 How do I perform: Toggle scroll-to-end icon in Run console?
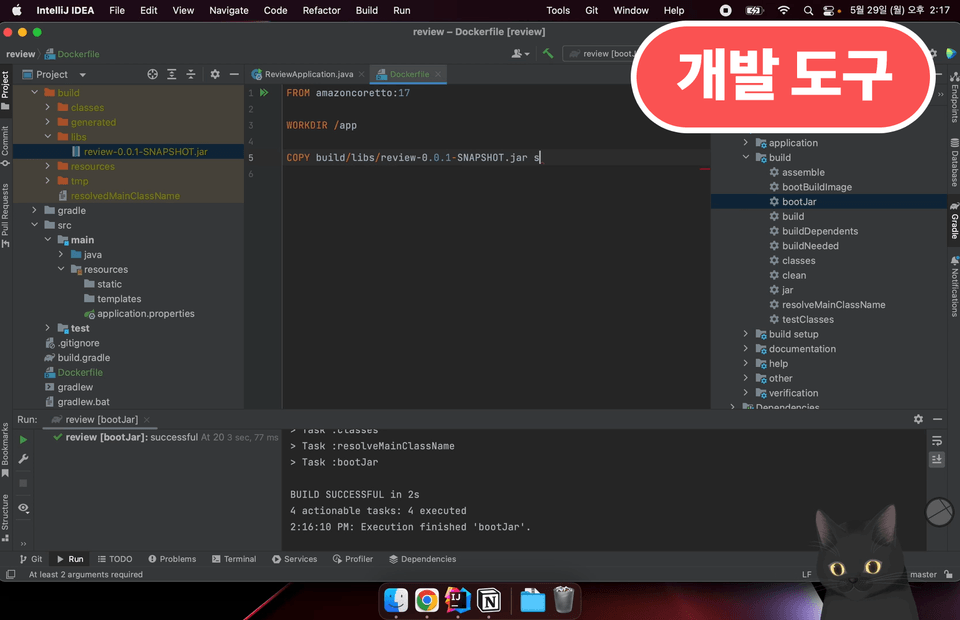click(937, 459)
